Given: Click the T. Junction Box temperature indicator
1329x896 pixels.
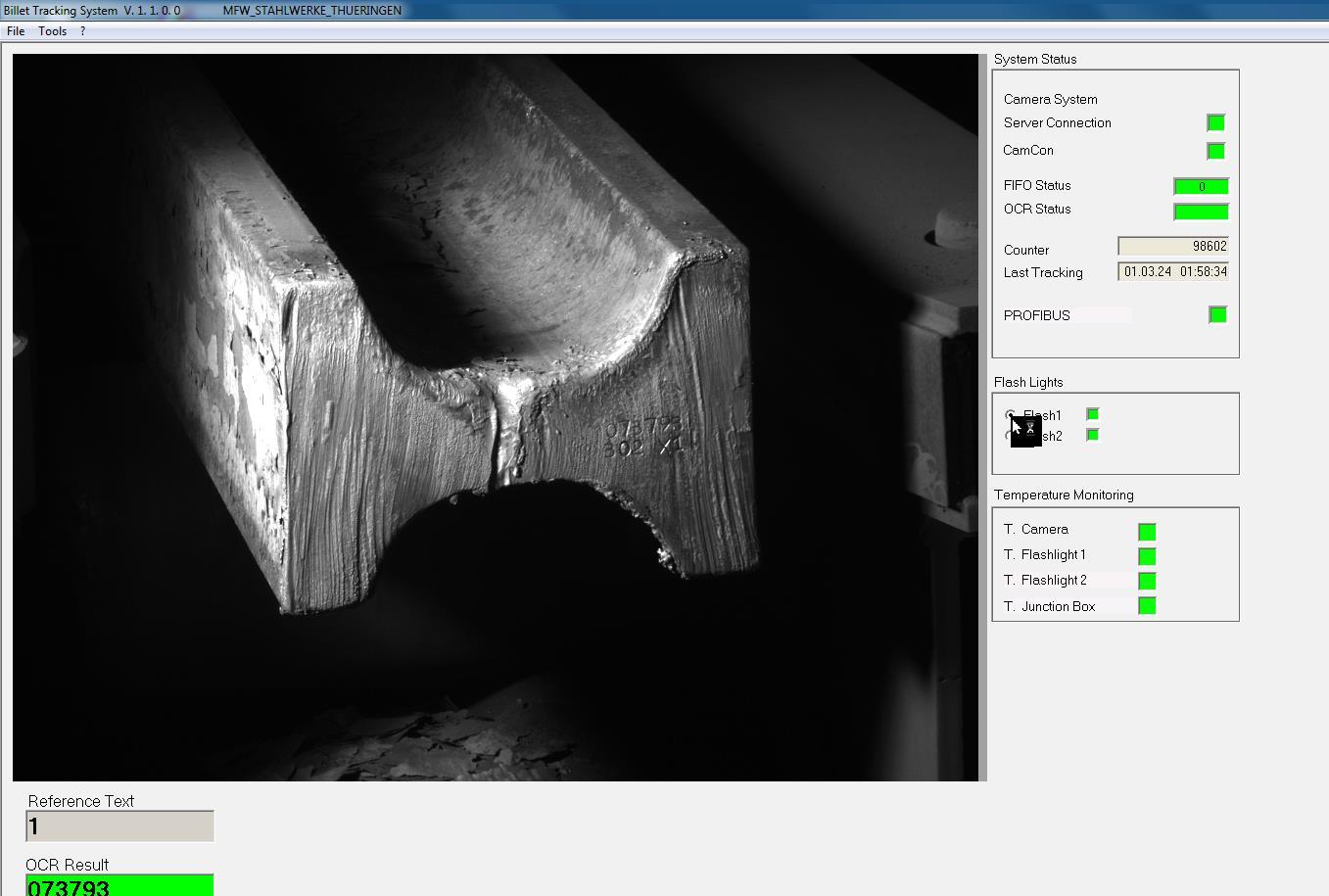Looking at the screenshot, I should 1147,606.
